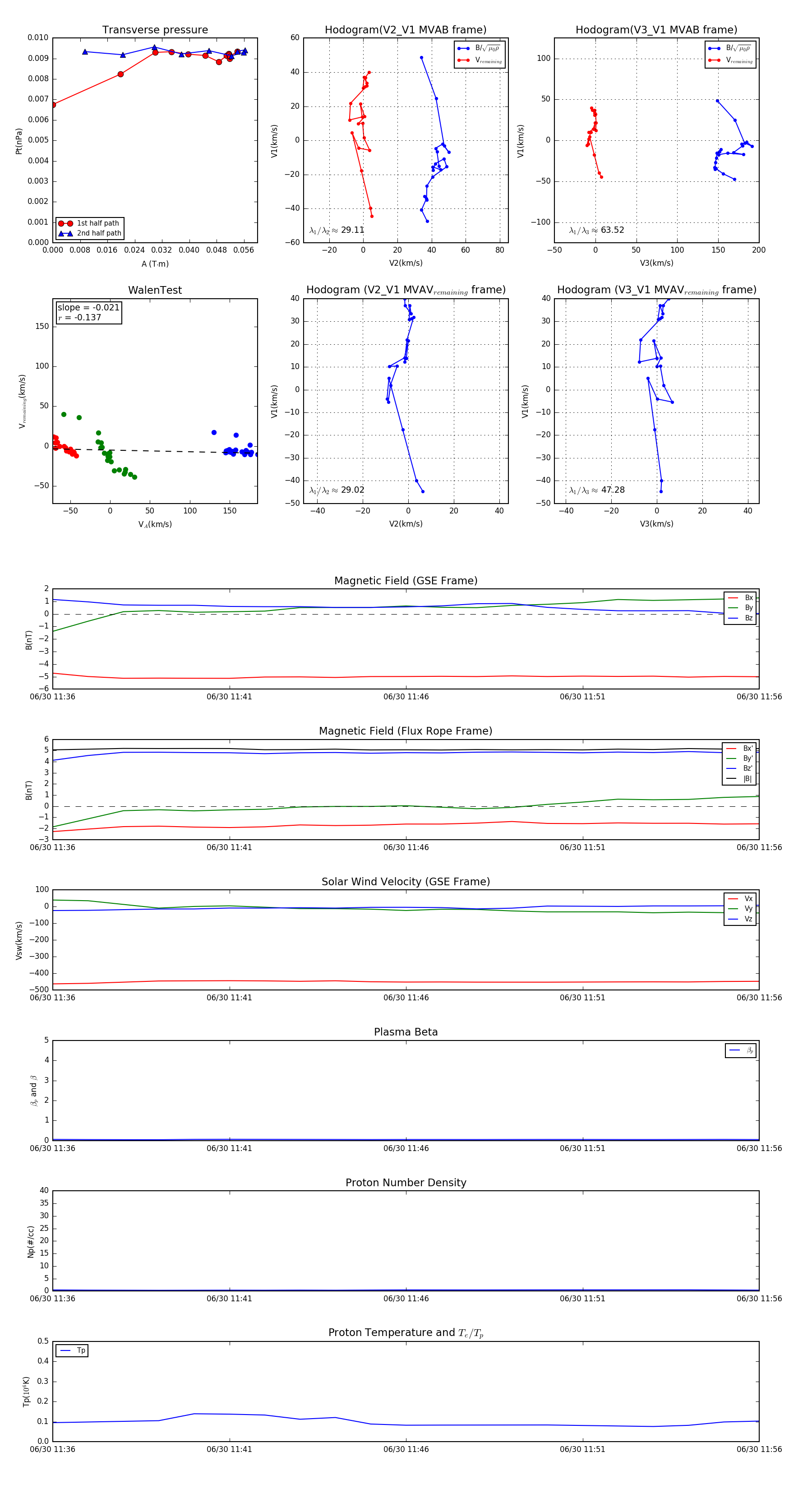Select the 'slope = -0.021' annotation
Viewport: 812px width, 1489px height.
88,308
